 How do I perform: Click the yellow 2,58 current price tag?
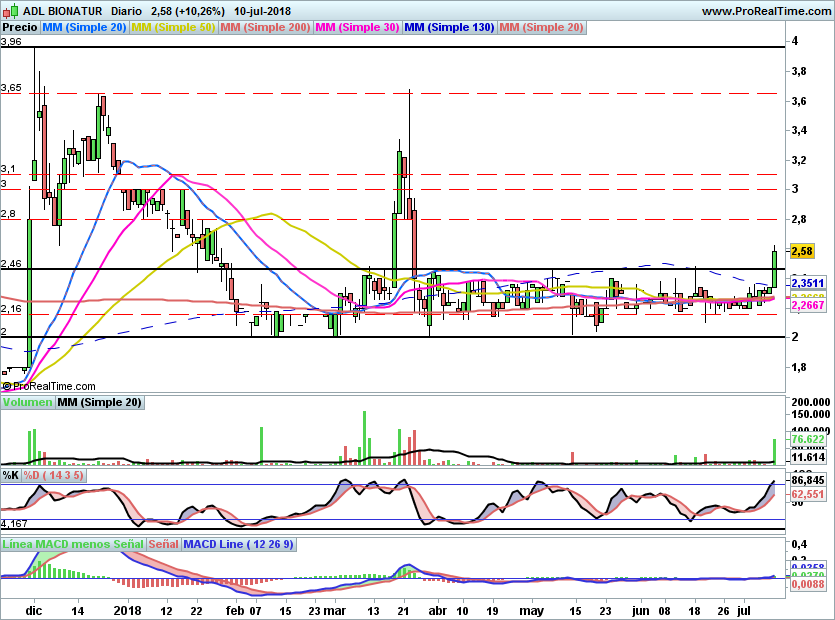pos(803,251)
